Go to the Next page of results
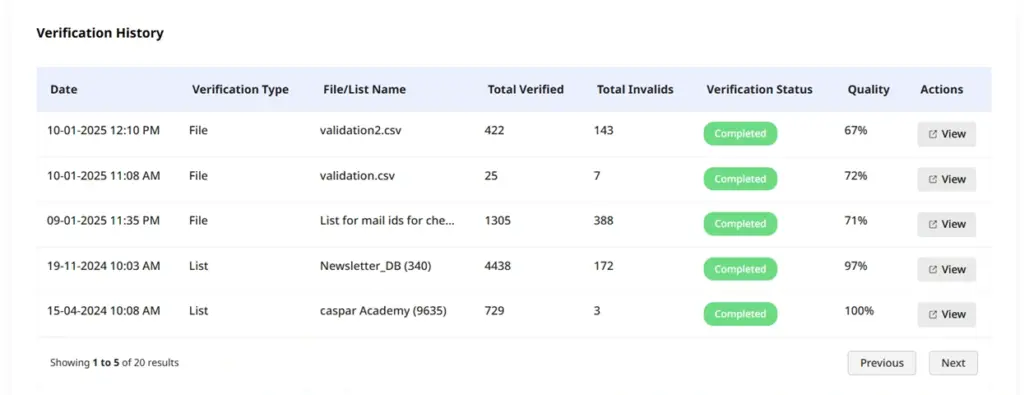This screenshot has width=1024, height=395. click(953, 363)
